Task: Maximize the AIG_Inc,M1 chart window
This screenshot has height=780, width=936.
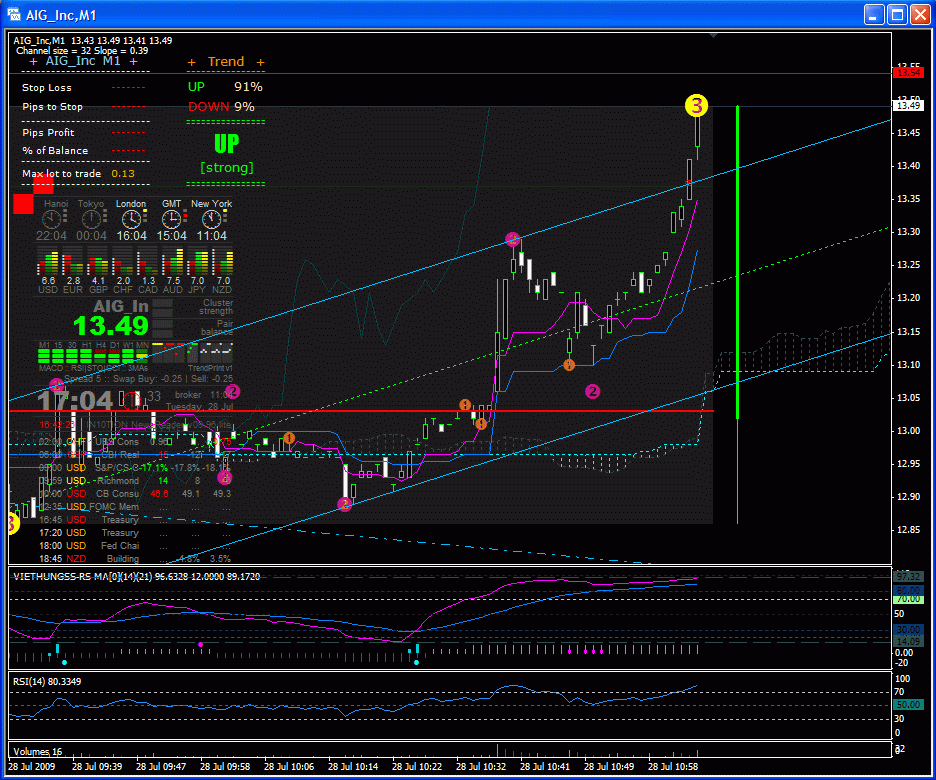Action: click(x=897, y=14)
